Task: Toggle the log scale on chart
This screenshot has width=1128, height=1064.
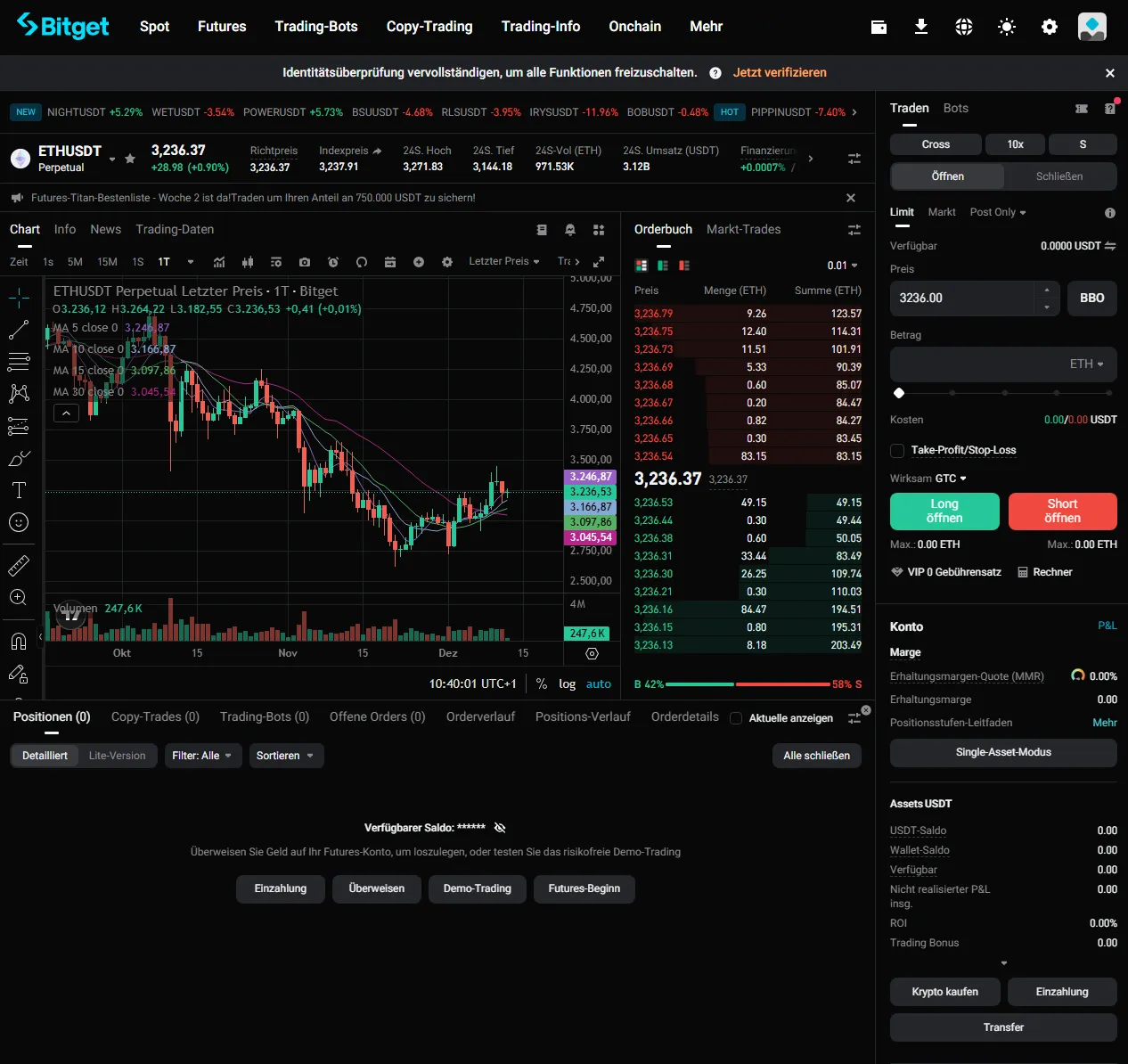Action: point(567,683)
